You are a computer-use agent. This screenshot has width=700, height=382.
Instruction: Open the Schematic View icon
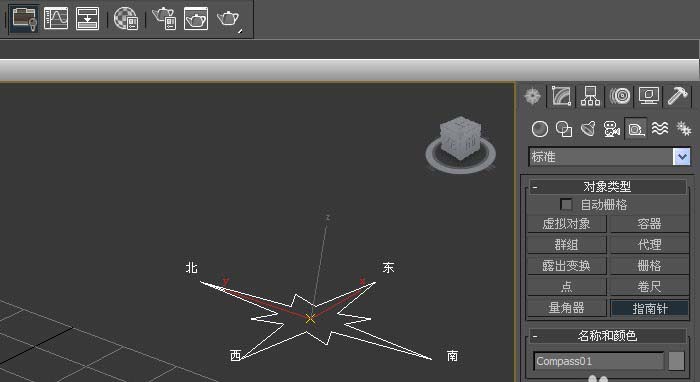(88, 19)
